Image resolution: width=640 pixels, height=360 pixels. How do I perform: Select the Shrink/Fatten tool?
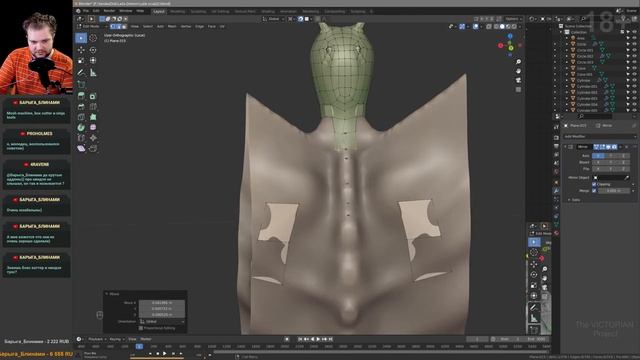[93, 138]
